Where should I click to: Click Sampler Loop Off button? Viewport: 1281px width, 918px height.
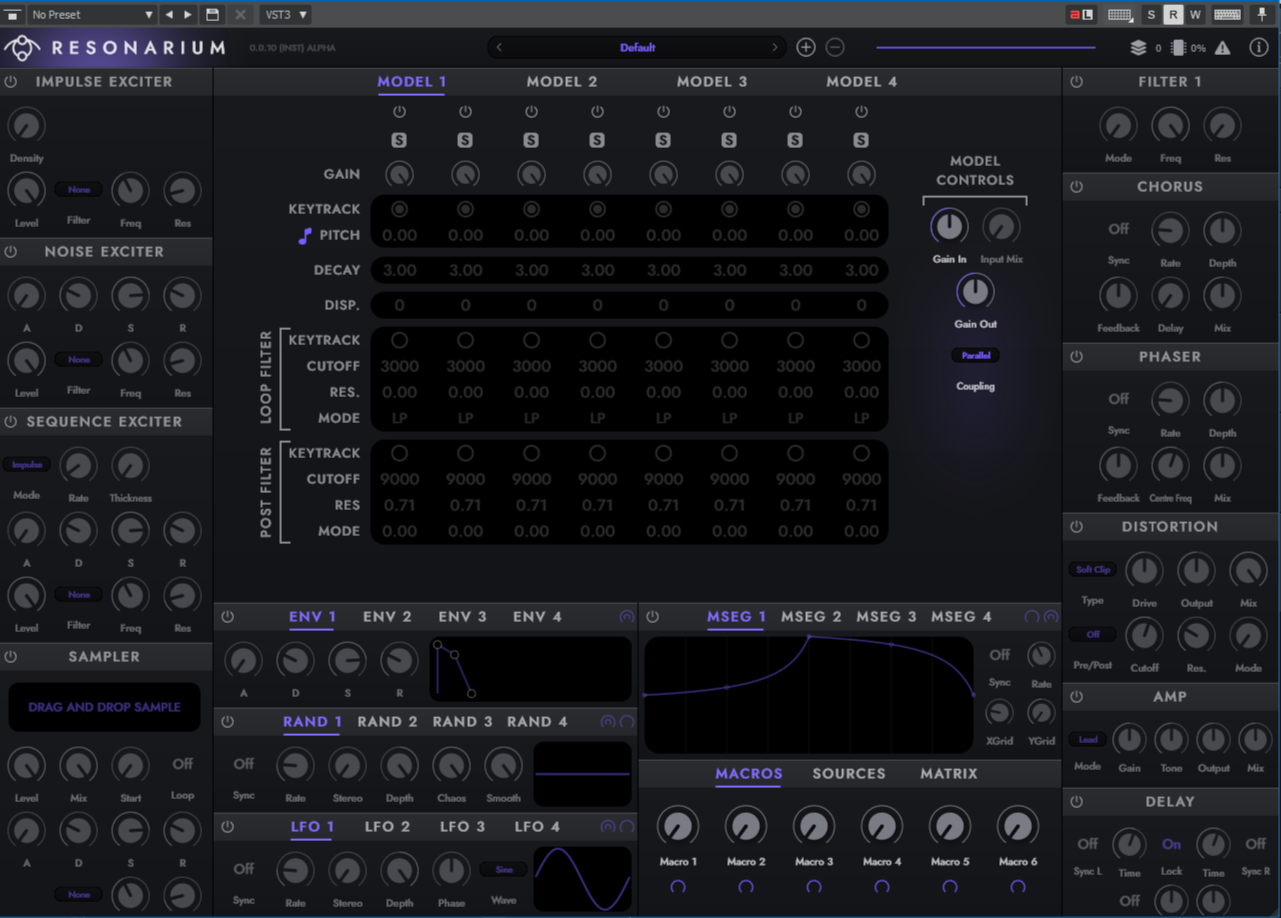(182, 764)
